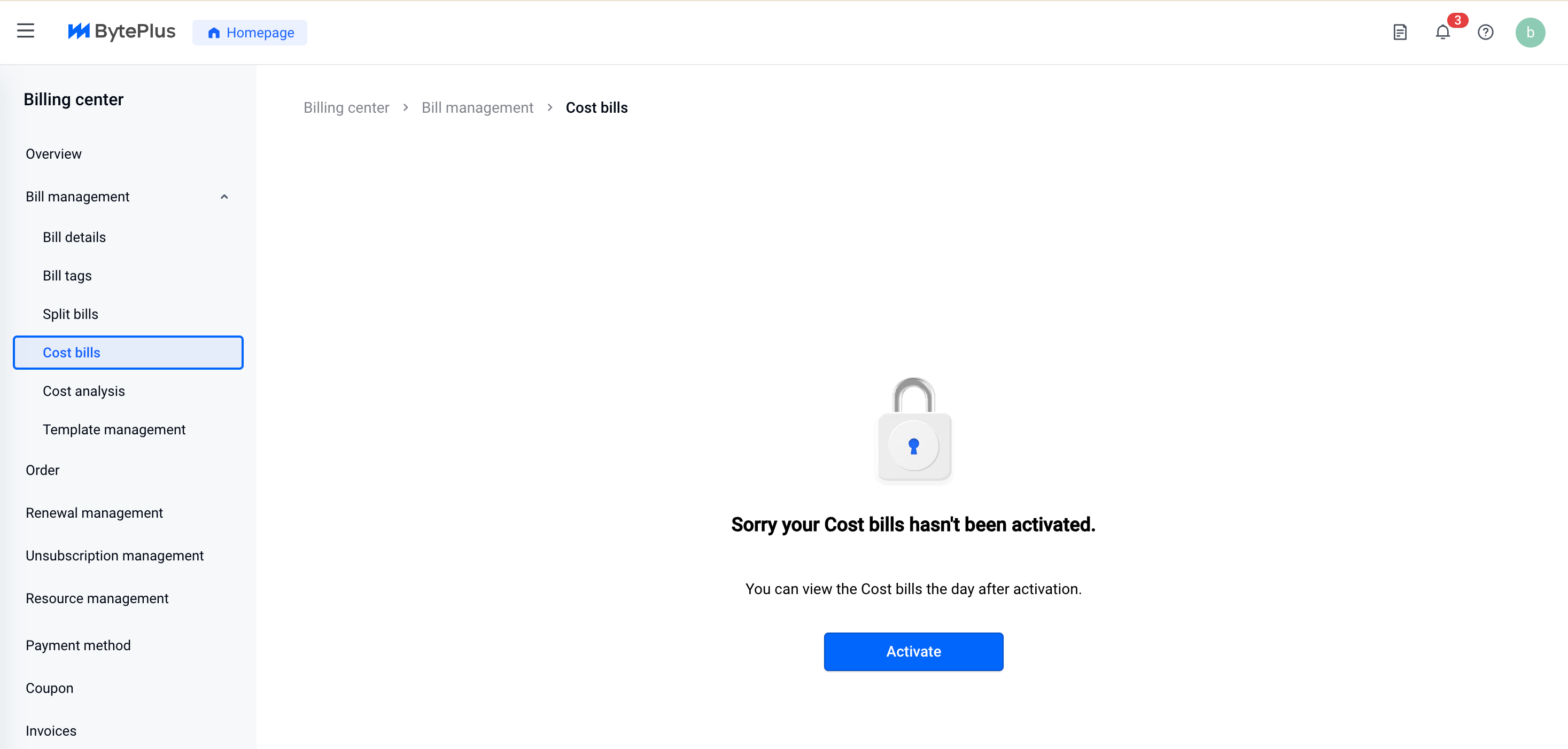The height and width of the screenshot is (749, 1568).
Task: Go to Cost analysis
Action: coord(83,391)
